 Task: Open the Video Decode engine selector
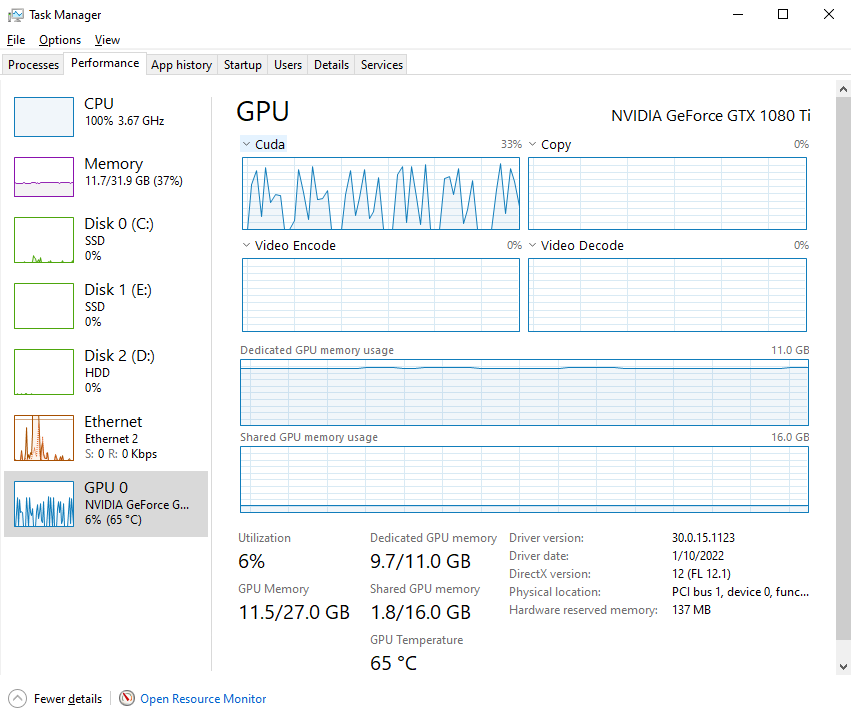click(533, 245)
